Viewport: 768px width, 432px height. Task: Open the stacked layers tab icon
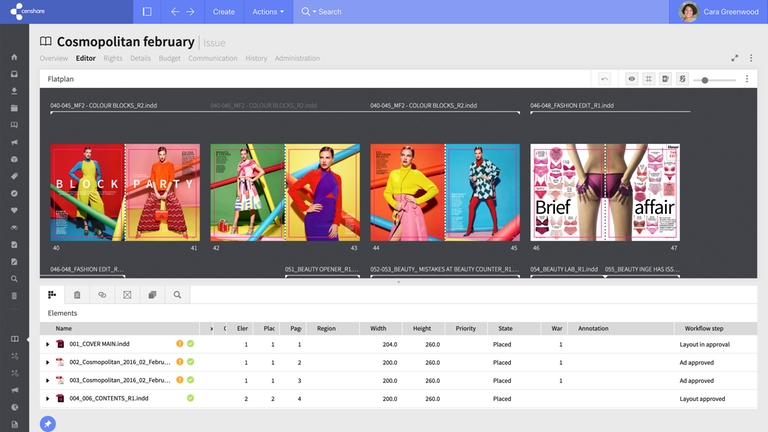tap(152, 294)
